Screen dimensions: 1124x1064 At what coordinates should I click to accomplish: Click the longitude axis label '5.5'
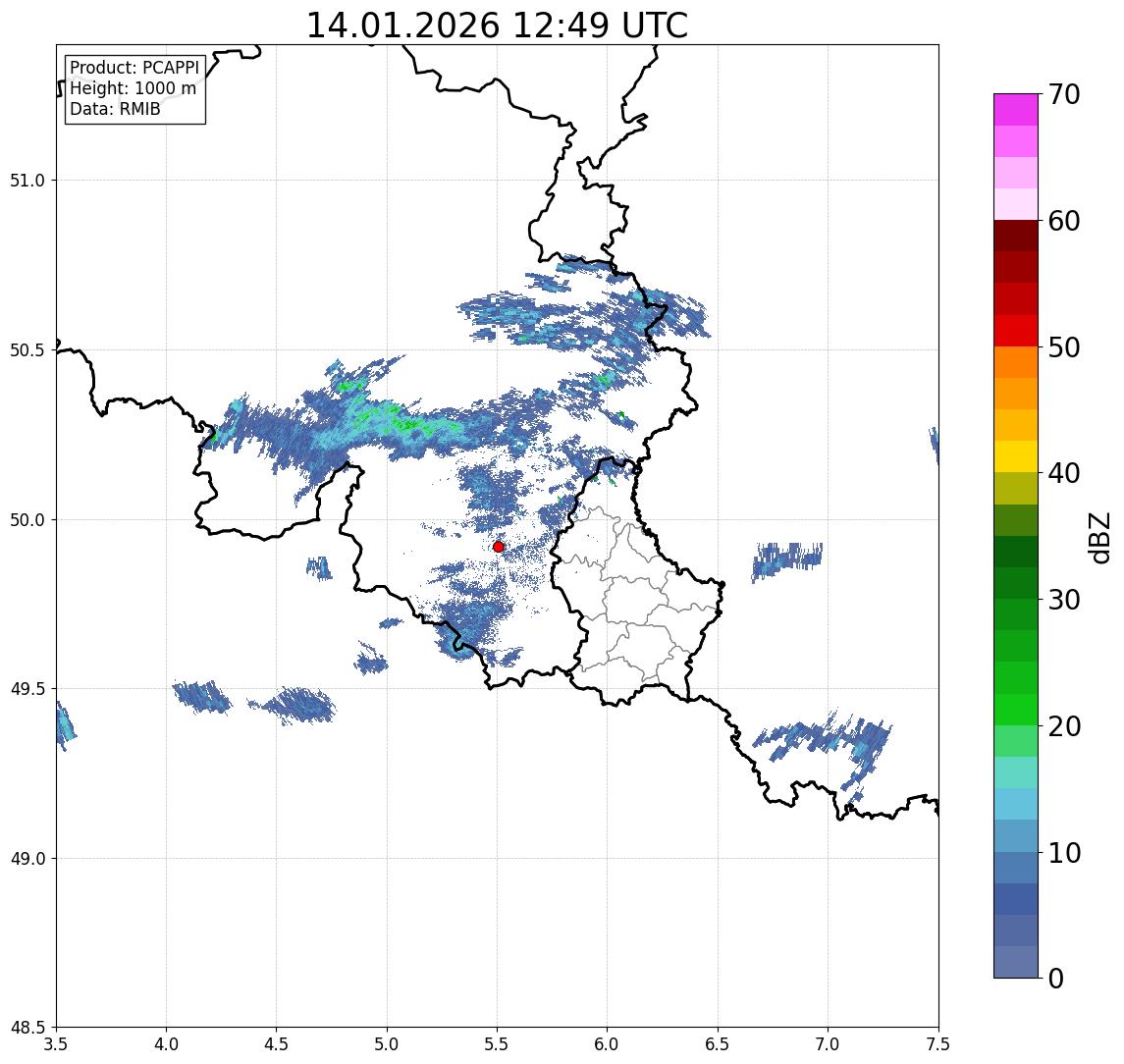(x=498, y=1044)
